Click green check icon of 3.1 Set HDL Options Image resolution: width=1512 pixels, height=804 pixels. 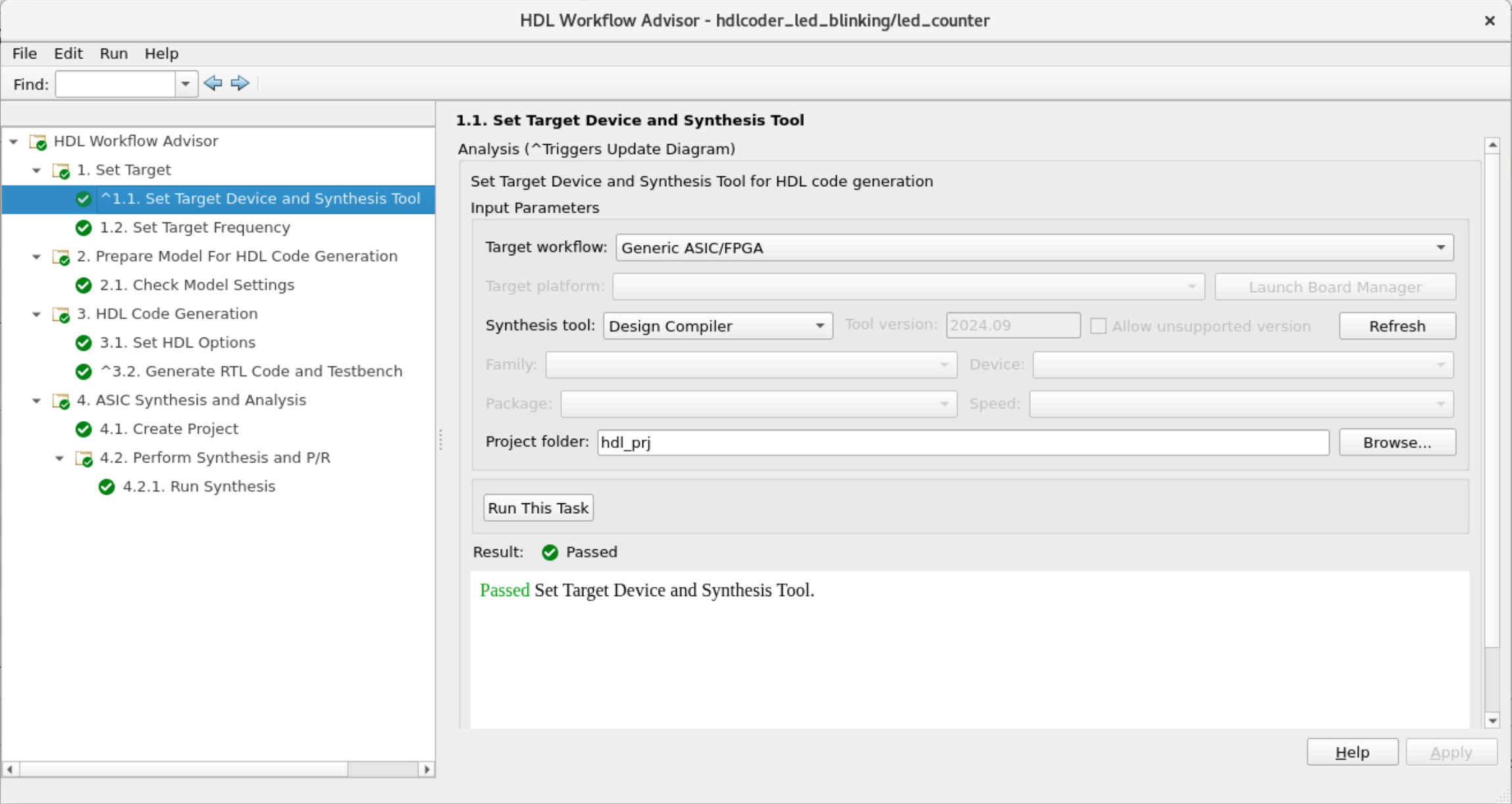[84, 343]
